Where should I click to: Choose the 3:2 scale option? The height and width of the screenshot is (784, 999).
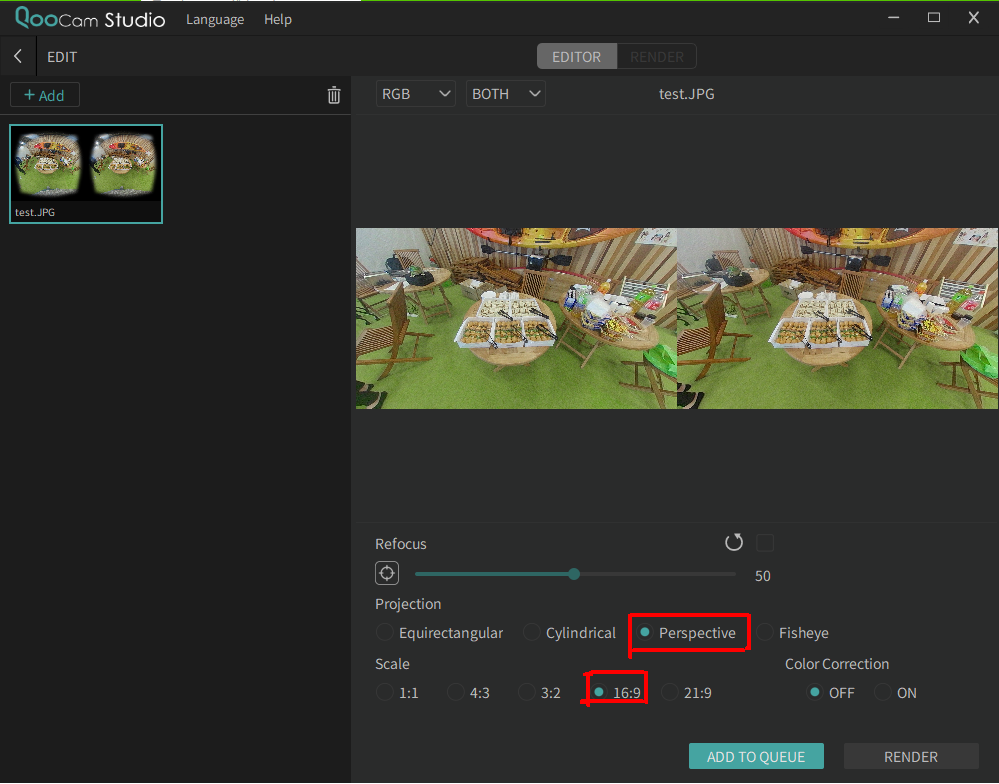(x=540, y=692)
